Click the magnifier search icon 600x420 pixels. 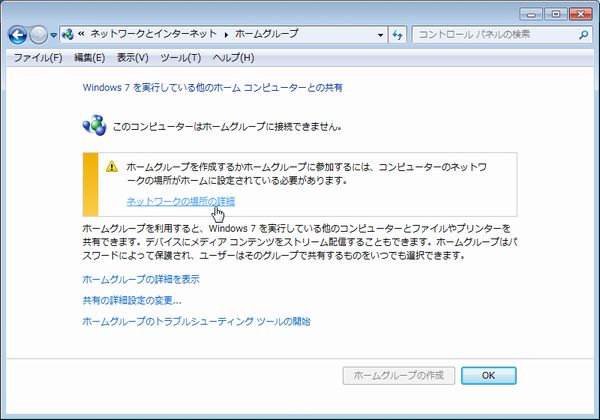(x=583, y=35)
